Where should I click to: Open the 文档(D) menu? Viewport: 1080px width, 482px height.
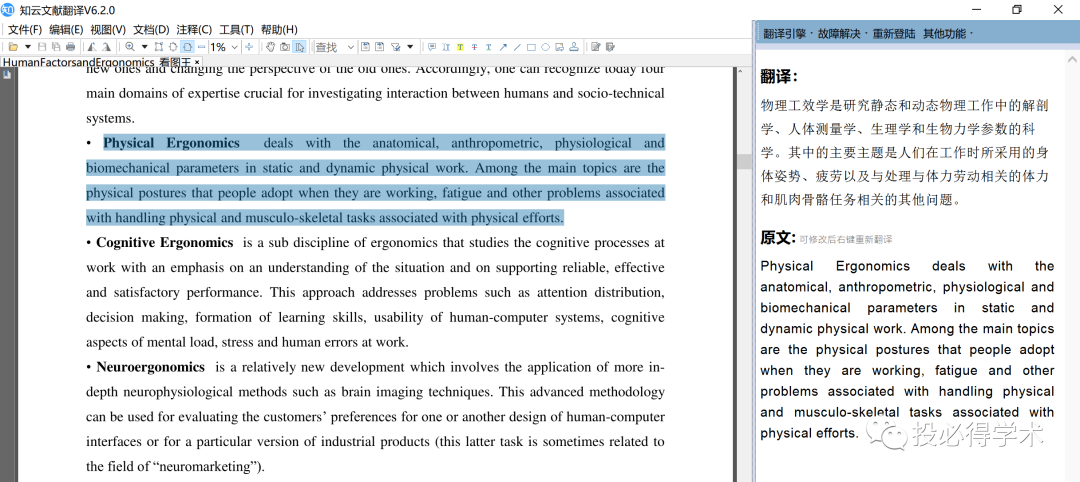[x=151, y=30]
